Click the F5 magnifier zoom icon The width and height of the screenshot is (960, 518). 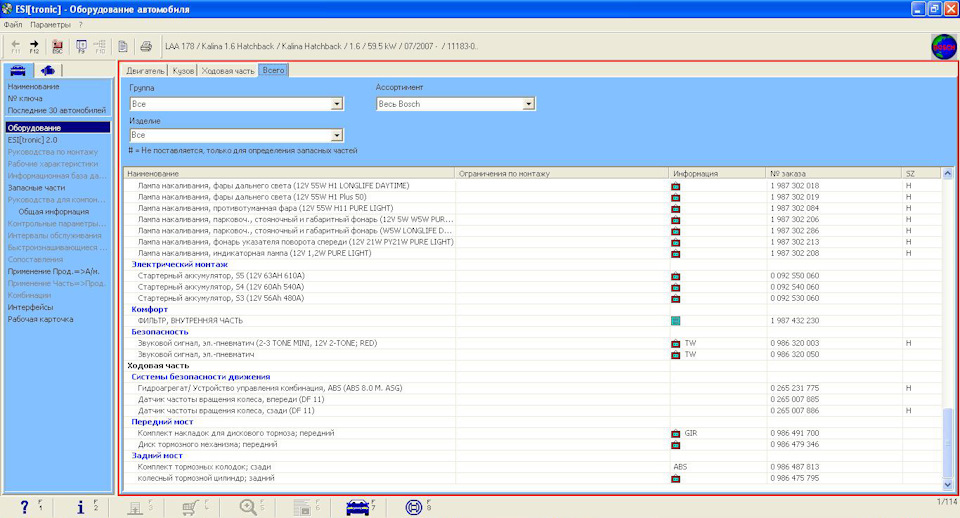pos(248,507)
